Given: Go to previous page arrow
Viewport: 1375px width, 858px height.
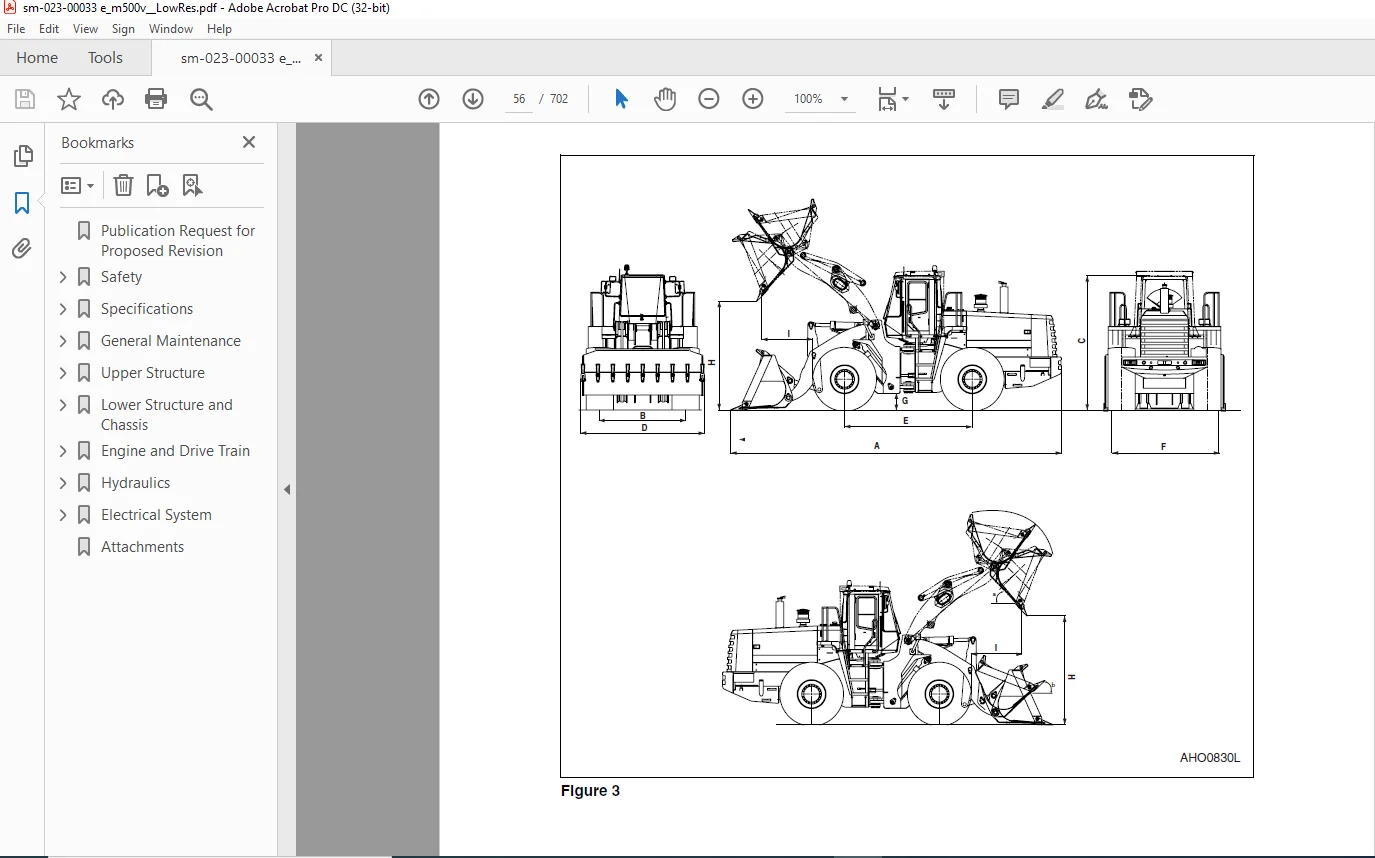Looking at the screenshot, I should (429, 99).
